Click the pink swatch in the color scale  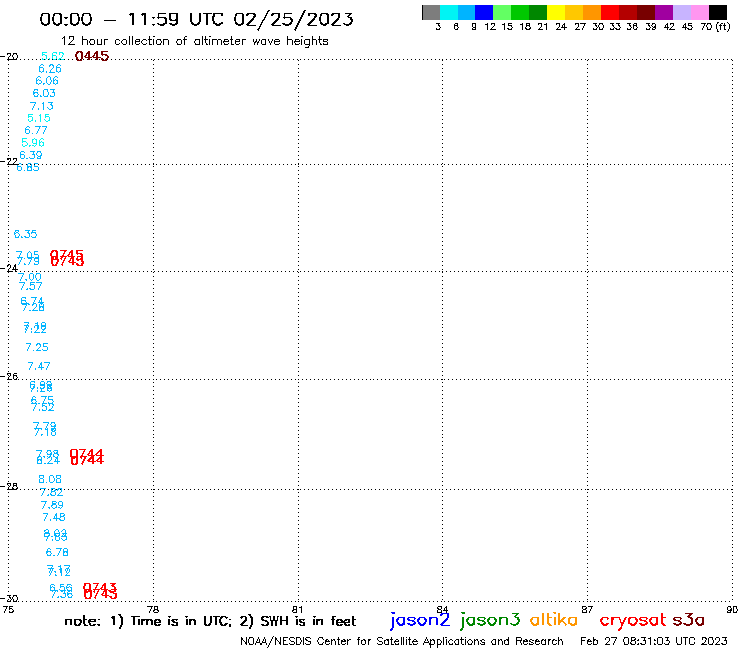[x=699, y=12]
